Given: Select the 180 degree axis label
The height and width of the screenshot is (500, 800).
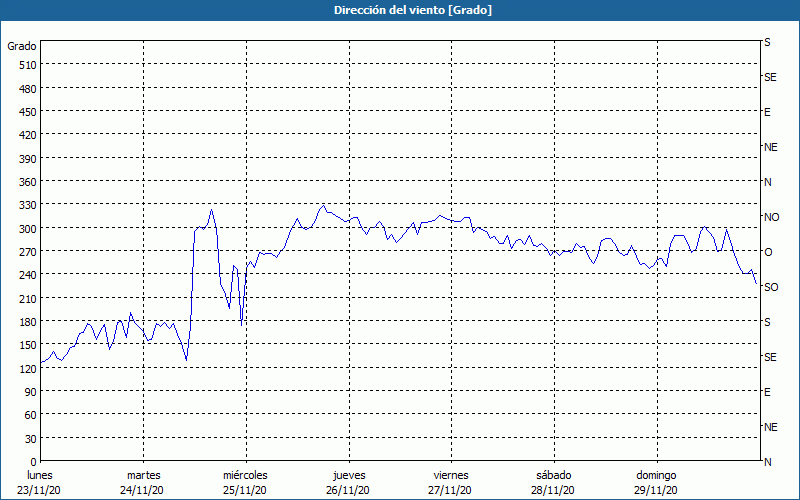Looking at the screenshot, I should point(28,322).
